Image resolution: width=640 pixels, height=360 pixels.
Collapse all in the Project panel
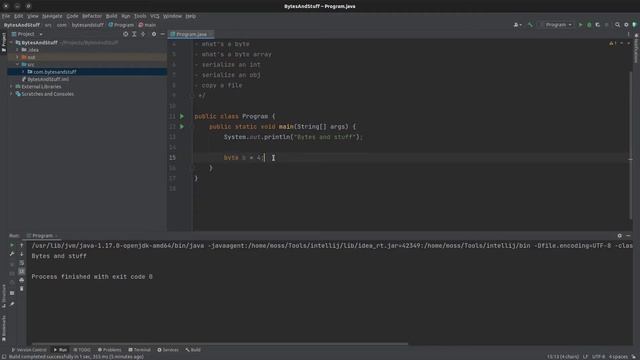[x=143, y=34]
